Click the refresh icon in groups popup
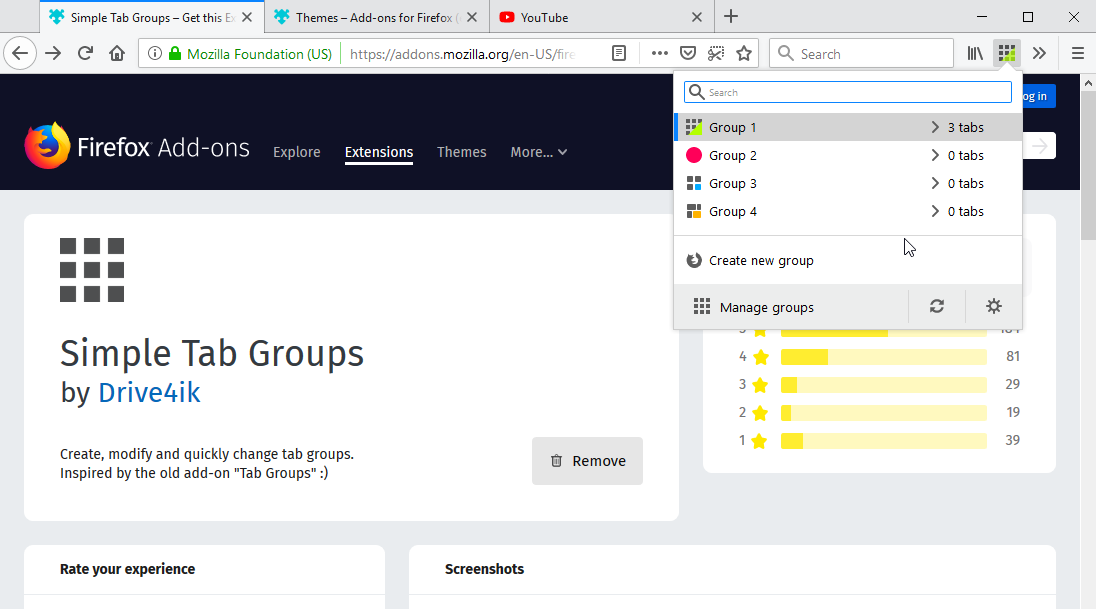 [937, 307]
